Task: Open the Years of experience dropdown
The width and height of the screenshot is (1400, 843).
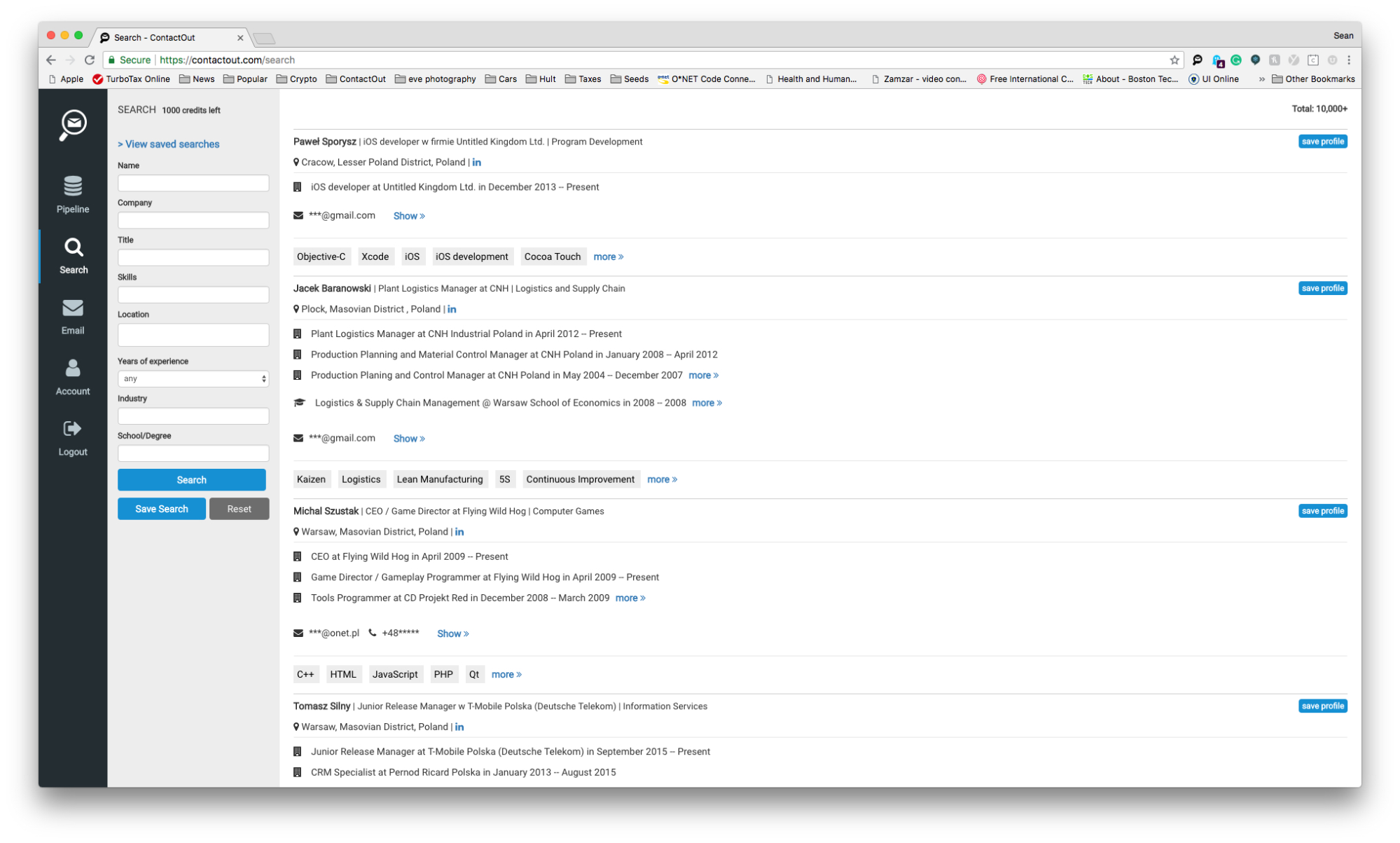Action: [x=193, y=378]
